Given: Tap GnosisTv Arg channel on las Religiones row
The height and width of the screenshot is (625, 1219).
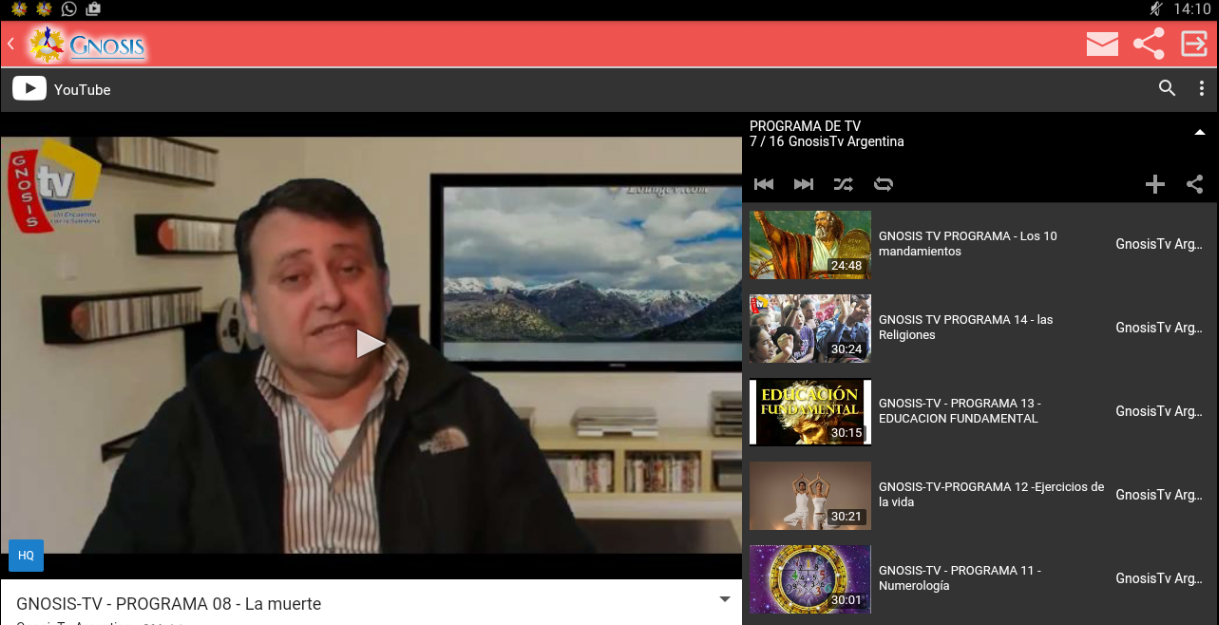Looking at the screenshot, I should 1159,328.
